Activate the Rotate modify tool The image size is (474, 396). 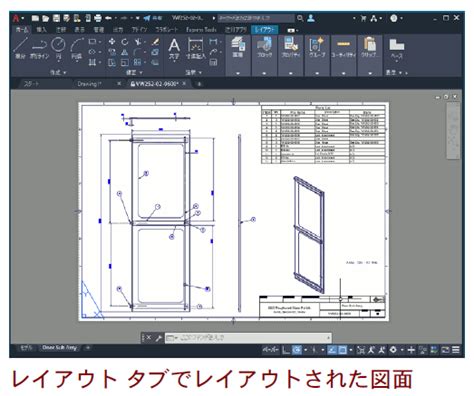[125, 41]
